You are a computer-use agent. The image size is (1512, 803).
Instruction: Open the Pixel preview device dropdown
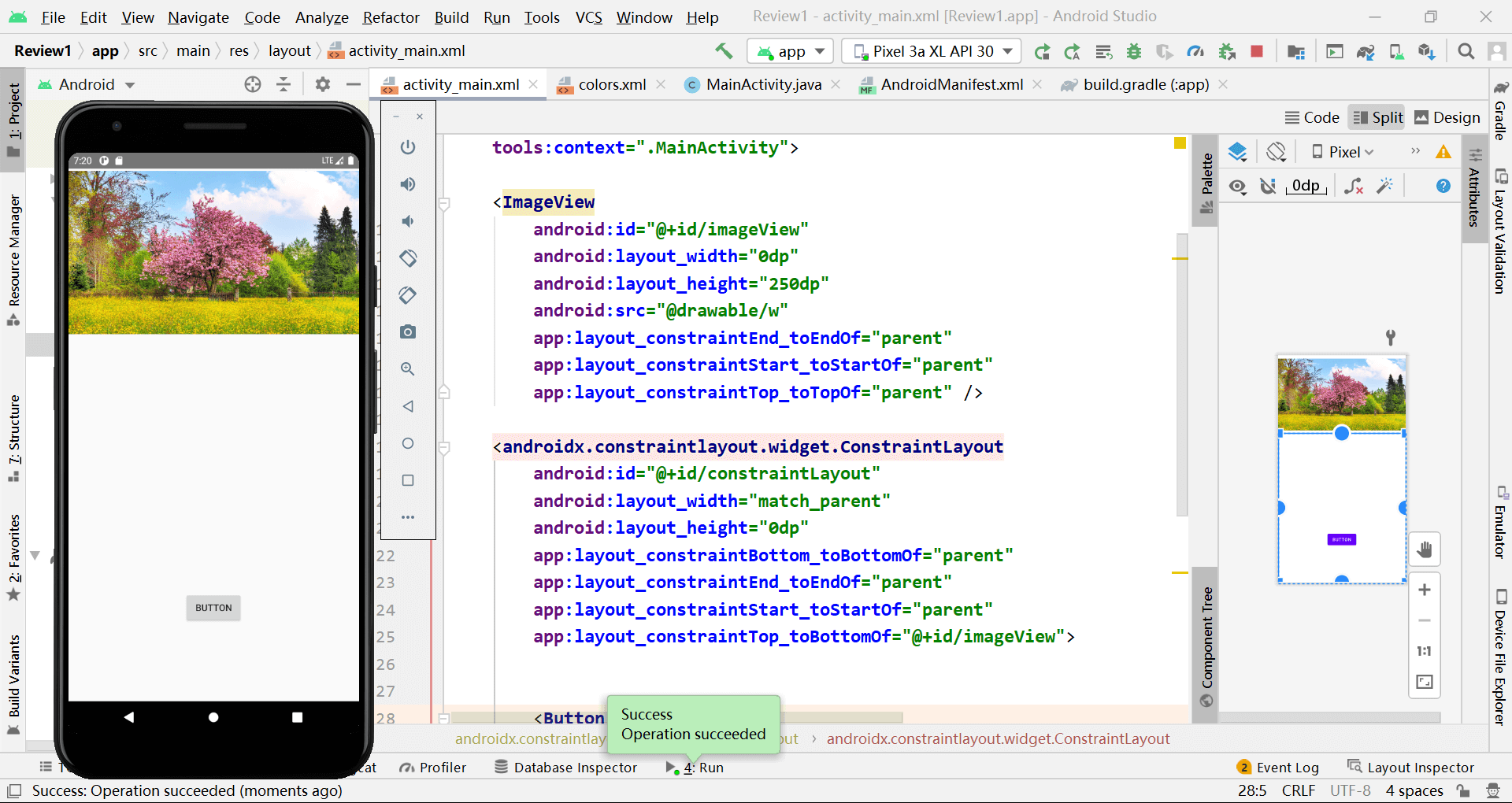point(1343,152)
